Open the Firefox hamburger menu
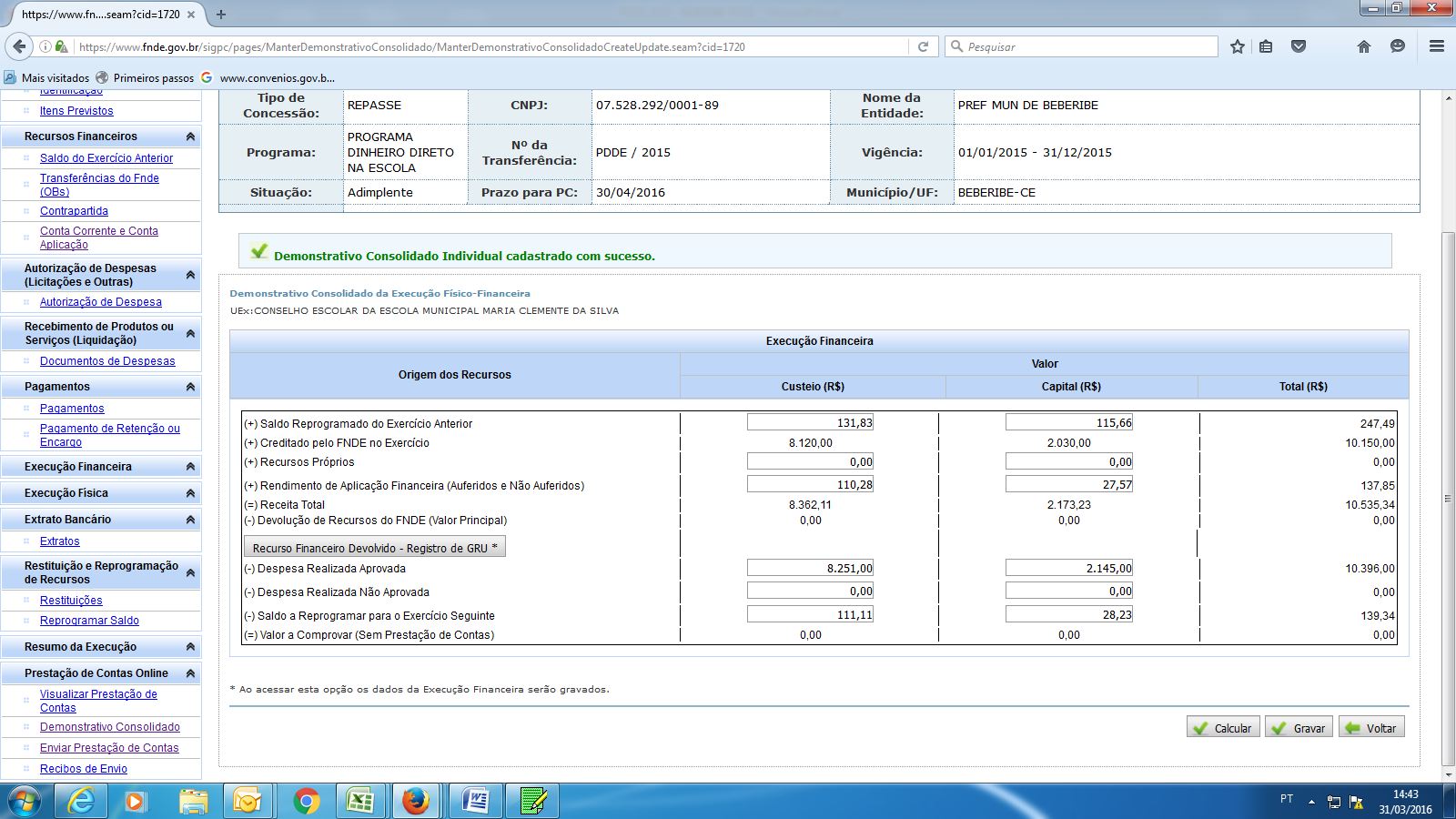 [1437, 46]
